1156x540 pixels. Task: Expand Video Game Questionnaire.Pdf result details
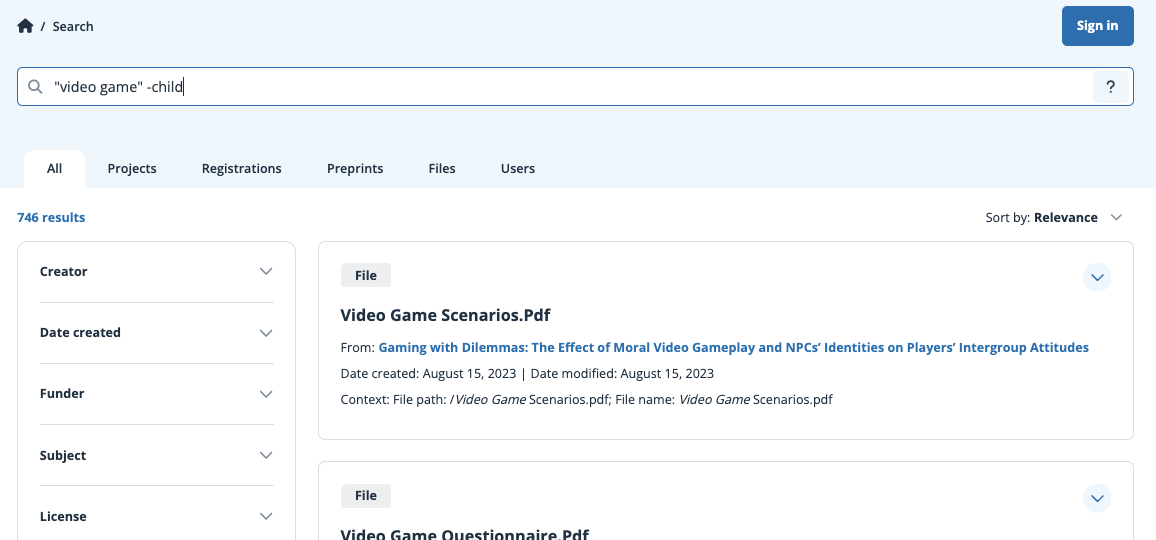(x=1097, y=498)
